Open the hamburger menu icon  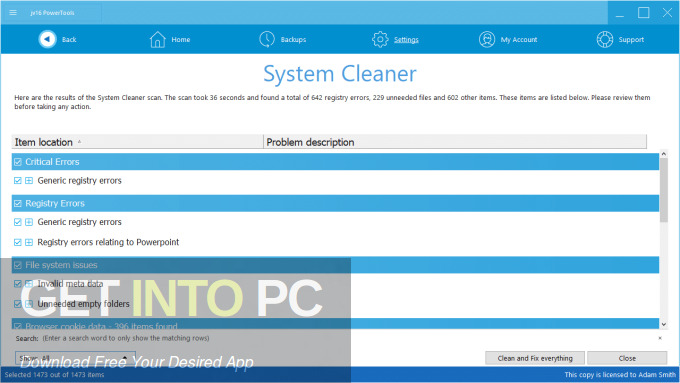(13, 13)
